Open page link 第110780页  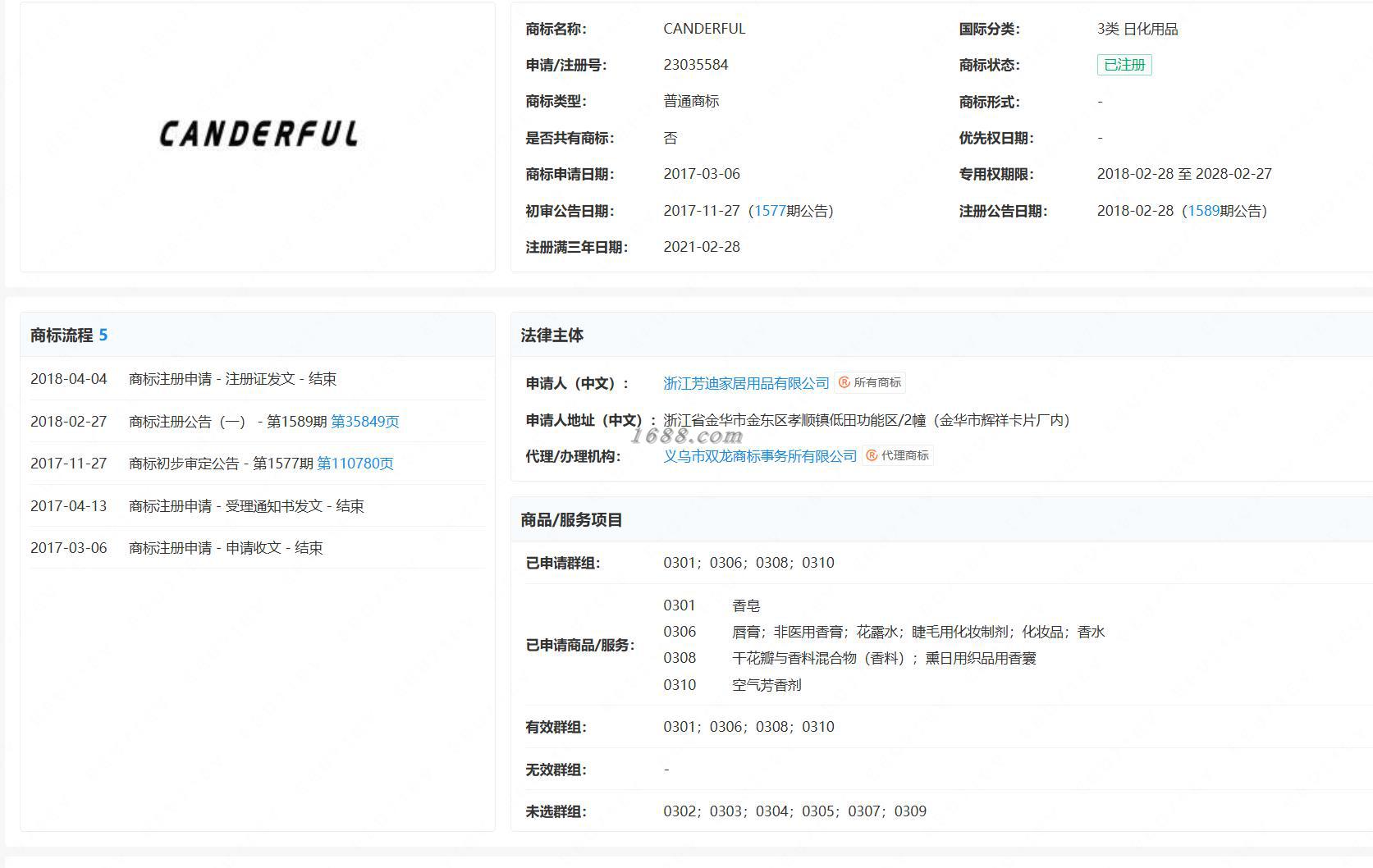[355, 464]
